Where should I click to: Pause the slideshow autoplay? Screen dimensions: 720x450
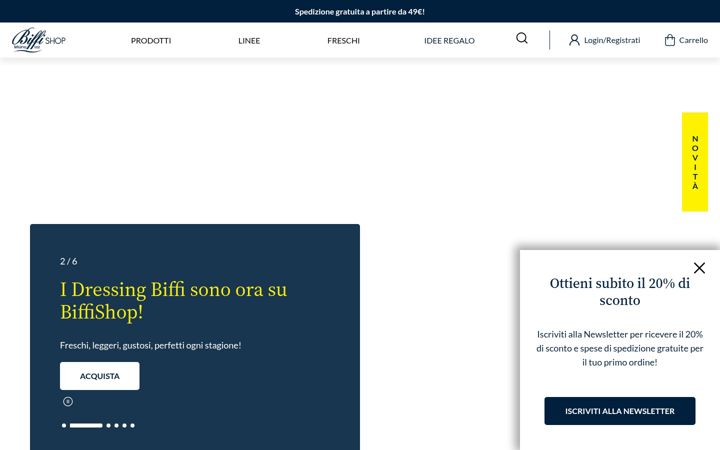pyautogui.click(x=68, y=402)
